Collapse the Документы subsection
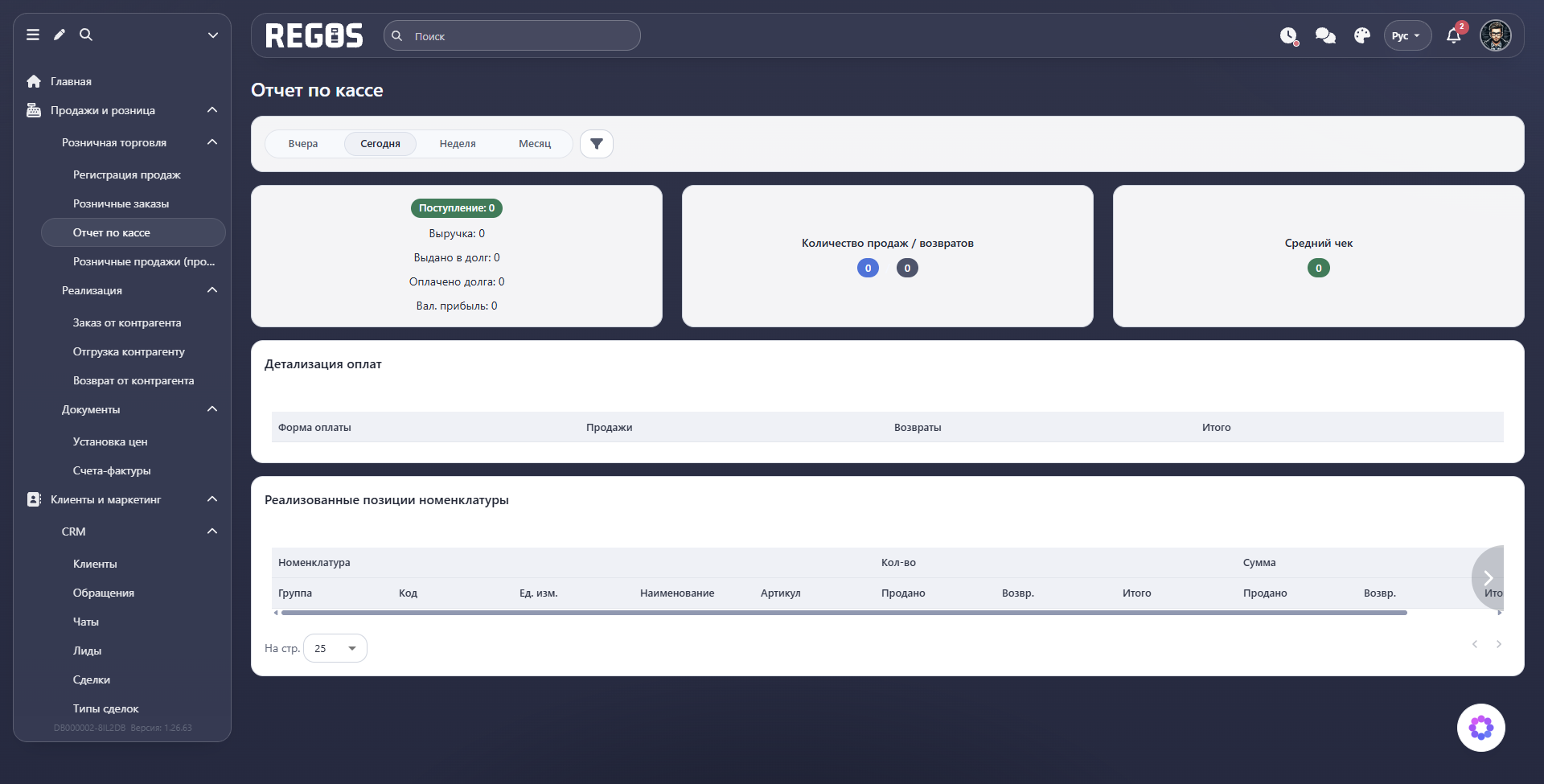Screen dimensions: 1544x784 212,409
